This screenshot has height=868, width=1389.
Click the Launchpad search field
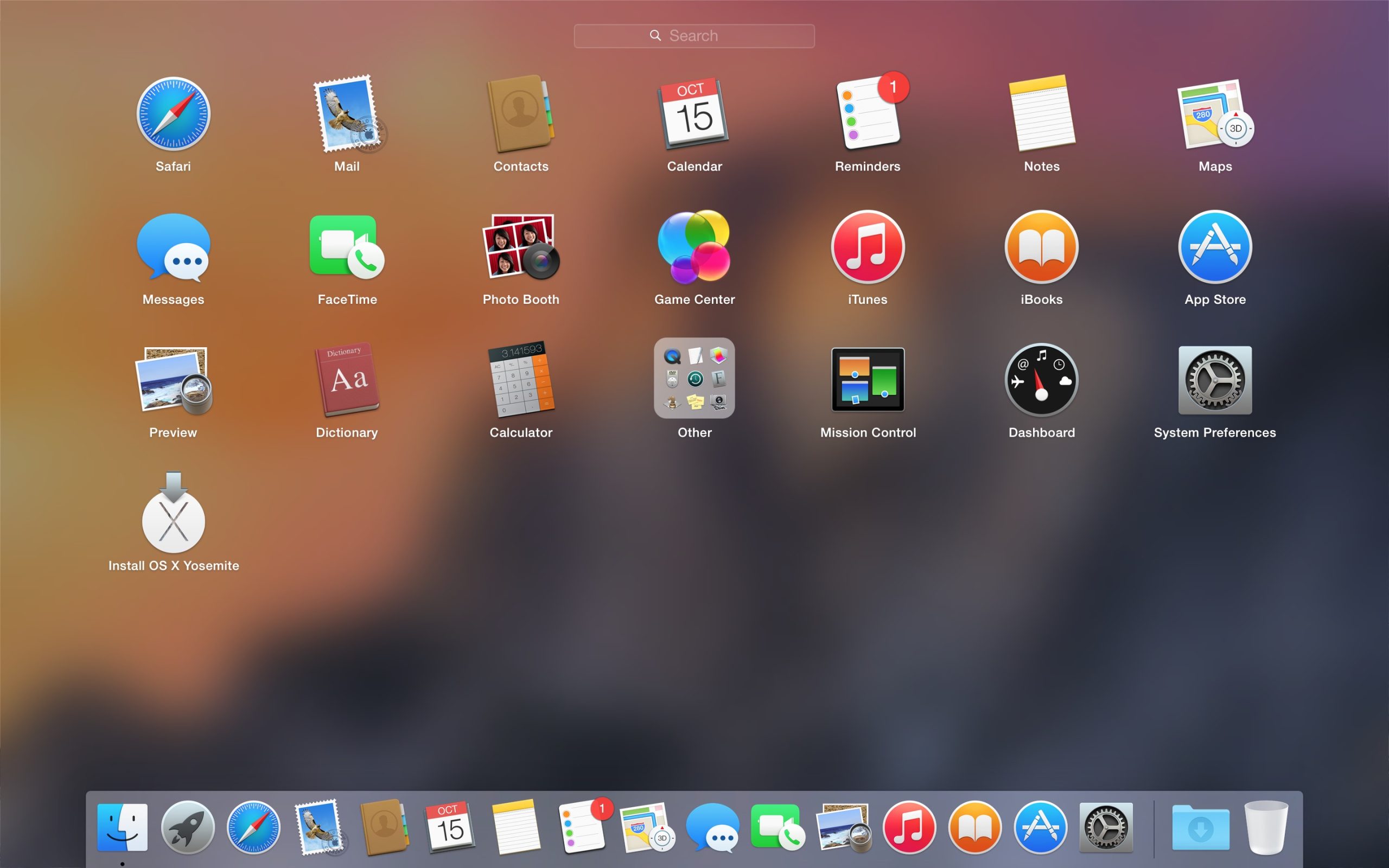[x=694, y=35]
